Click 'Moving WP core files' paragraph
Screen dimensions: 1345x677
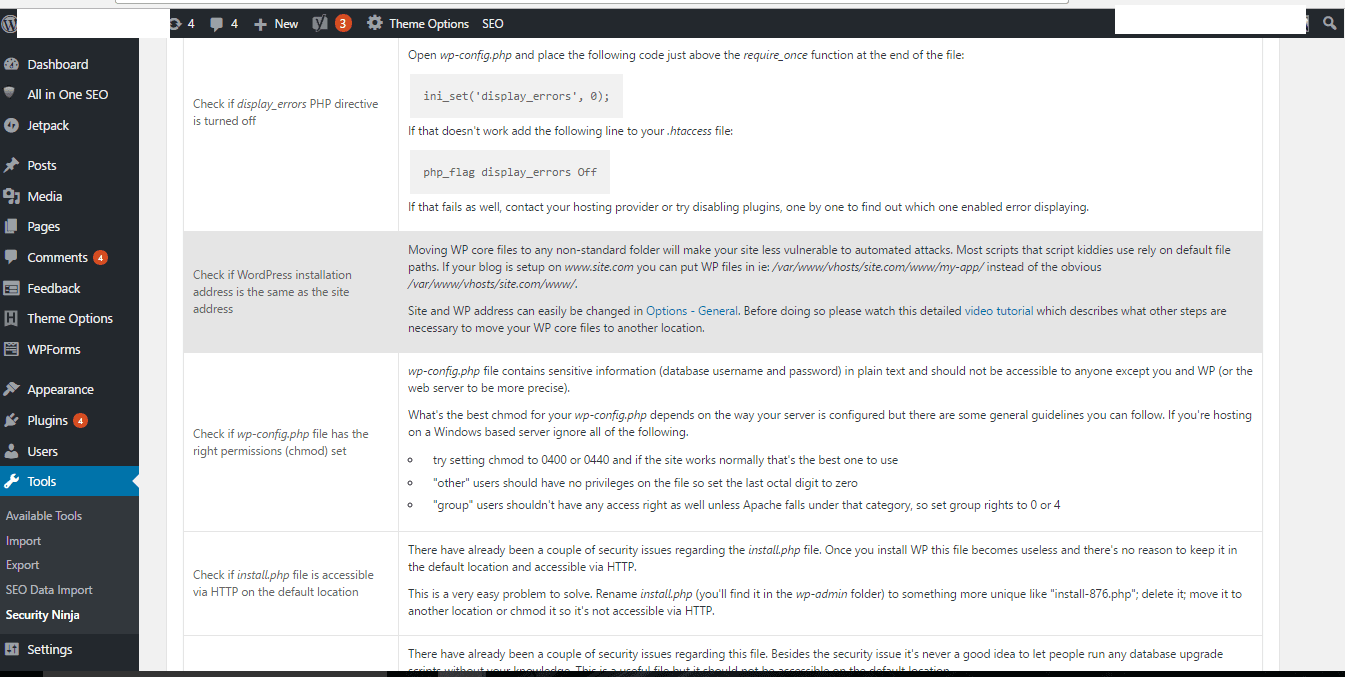pyautogui.click(x=819, y=267)
